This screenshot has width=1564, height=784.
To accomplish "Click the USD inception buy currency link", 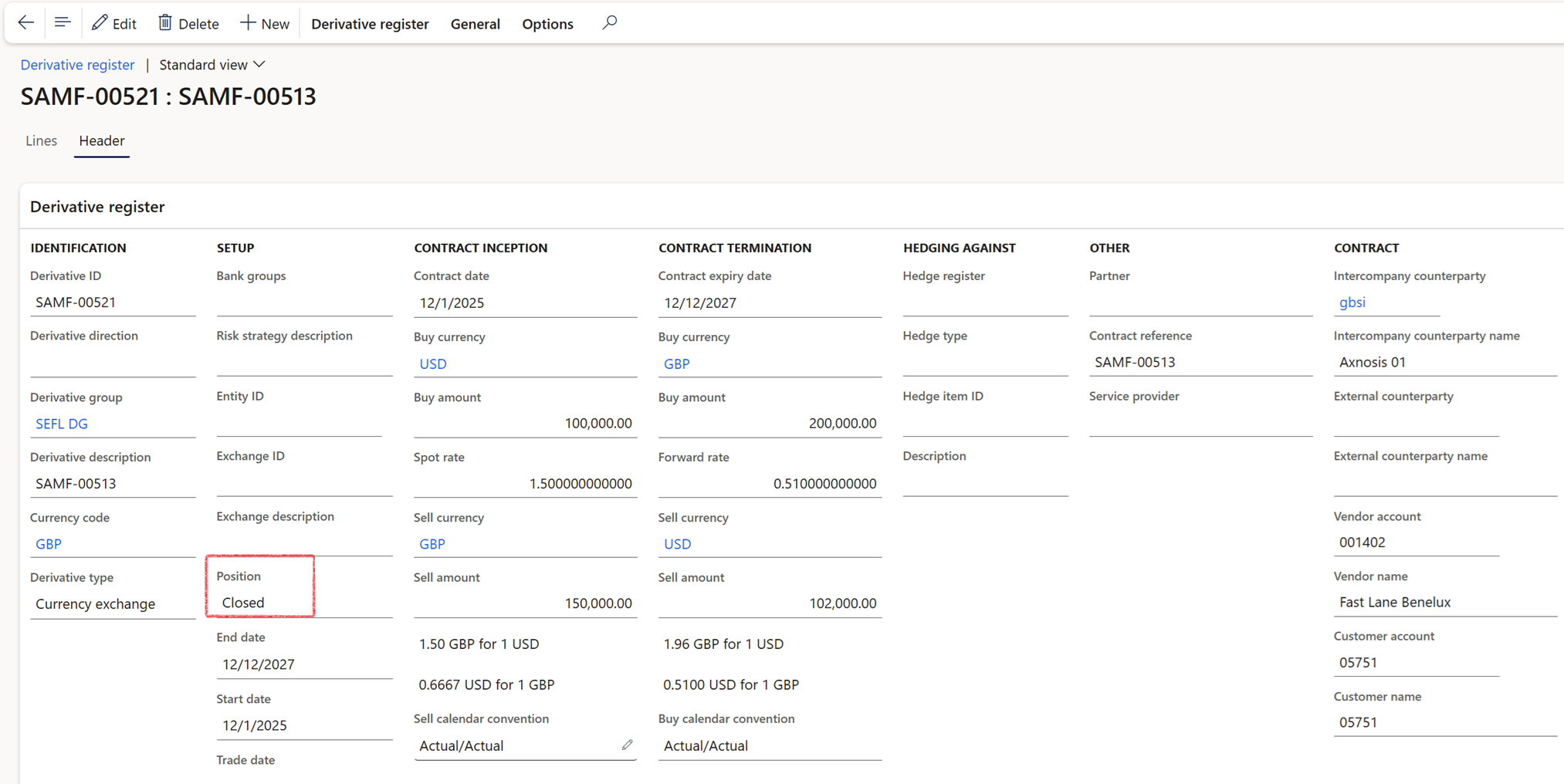I will coord(433,363).
